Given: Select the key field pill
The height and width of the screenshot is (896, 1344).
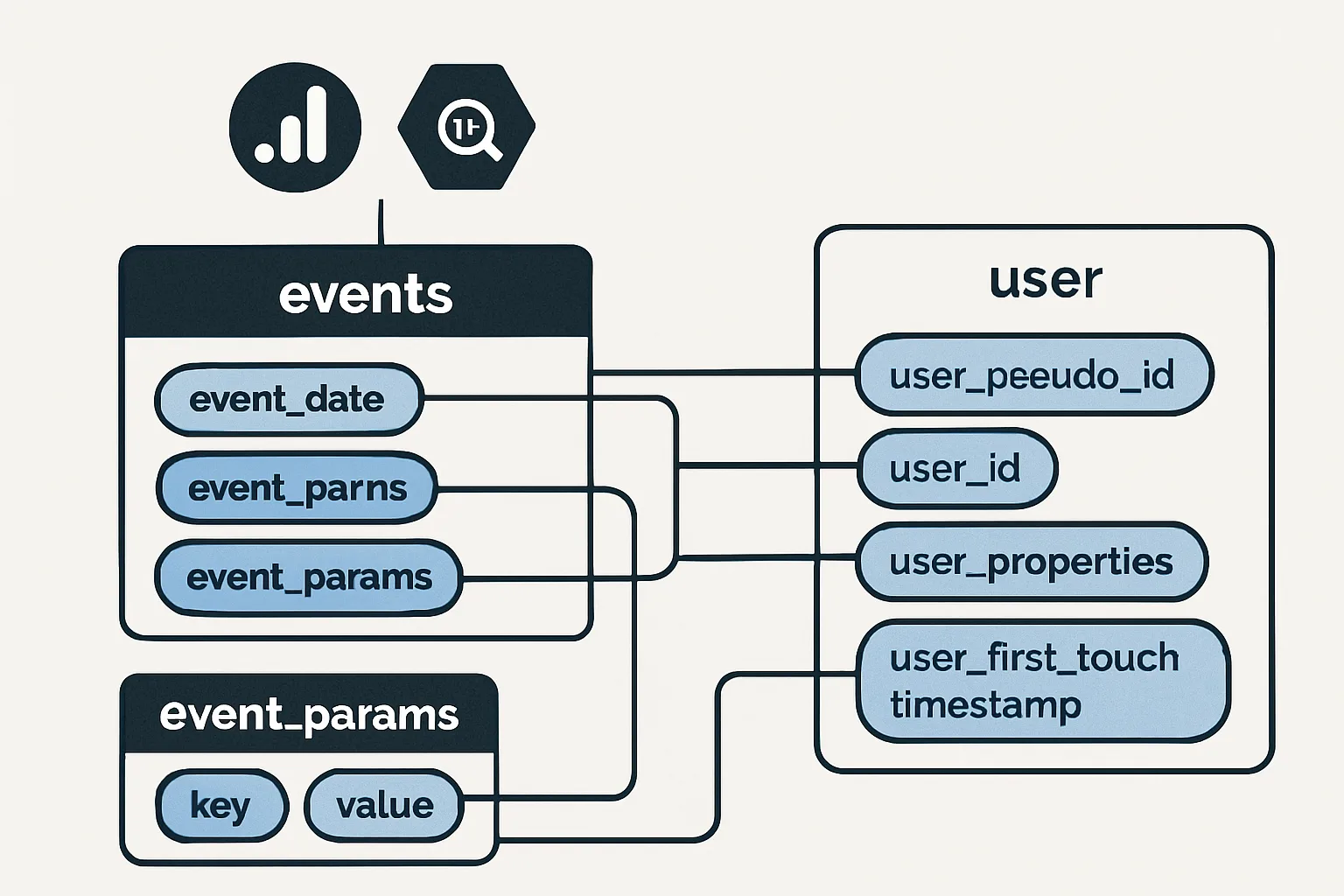Looking at the screenshot, I should click(x=222, y=805).
